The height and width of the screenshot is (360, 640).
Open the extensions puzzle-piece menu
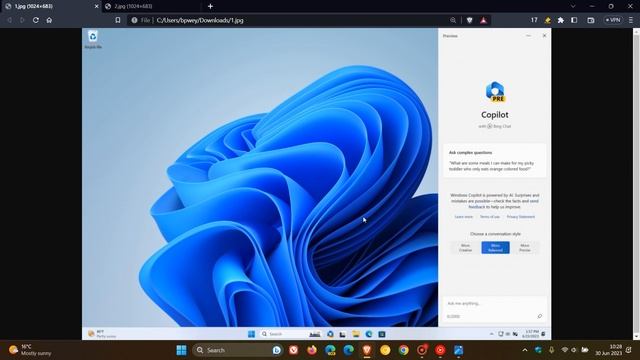[x=561, y=20]
